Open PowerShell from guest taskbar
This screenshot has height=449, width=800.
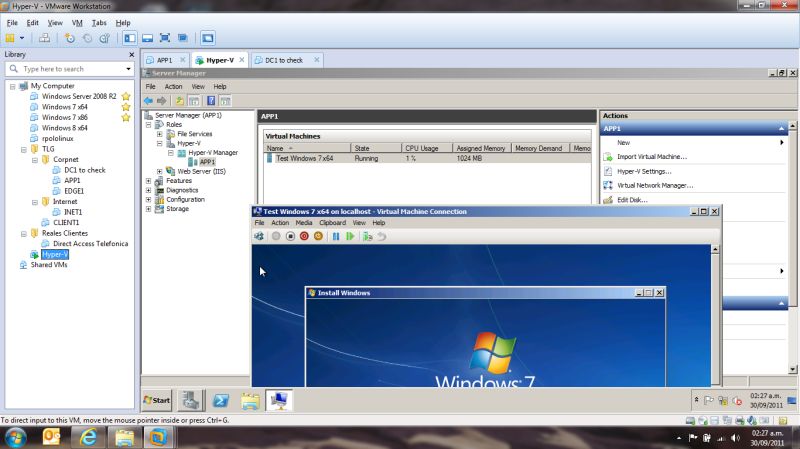pos(220,401)
